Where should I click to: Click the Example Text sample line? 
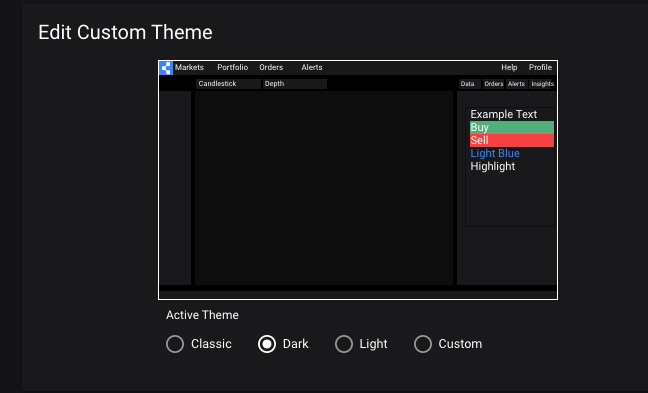503,114
